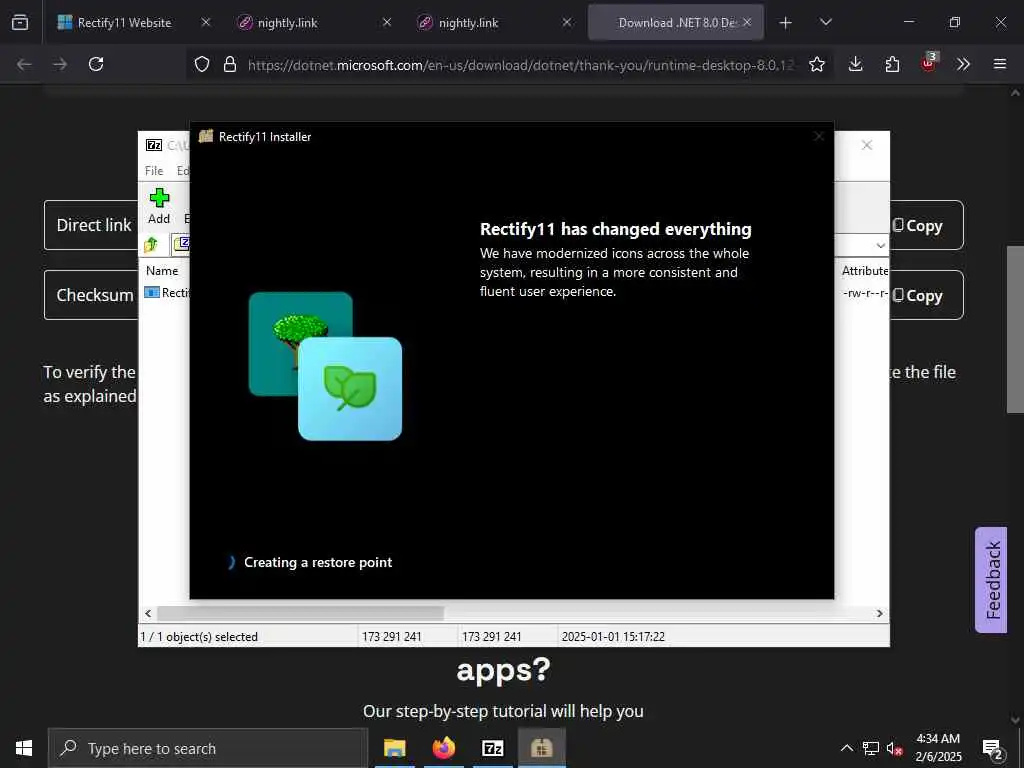
Task: Sort by the Attributes column in 7-Zip
Action: (x=864, y=270)
